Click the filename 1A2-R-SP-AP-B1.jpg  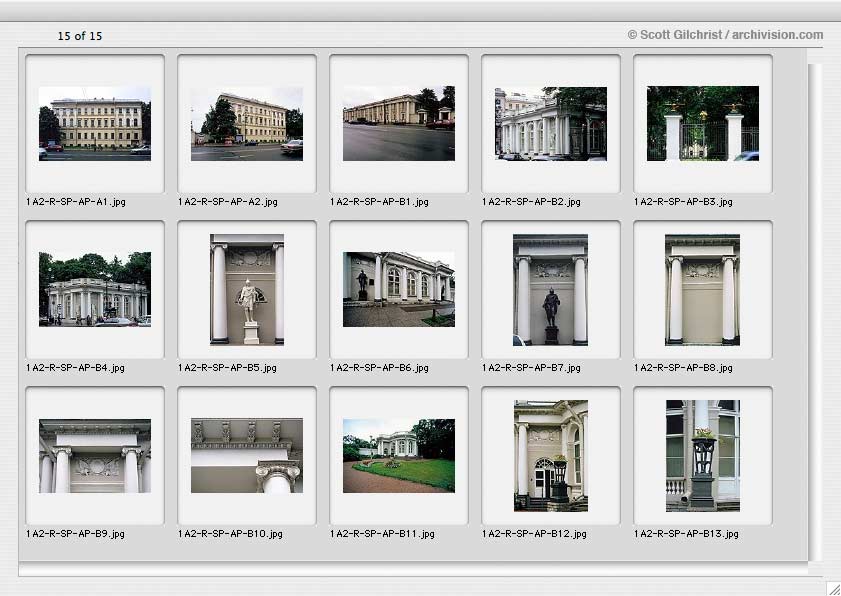[x=379, y=202]
